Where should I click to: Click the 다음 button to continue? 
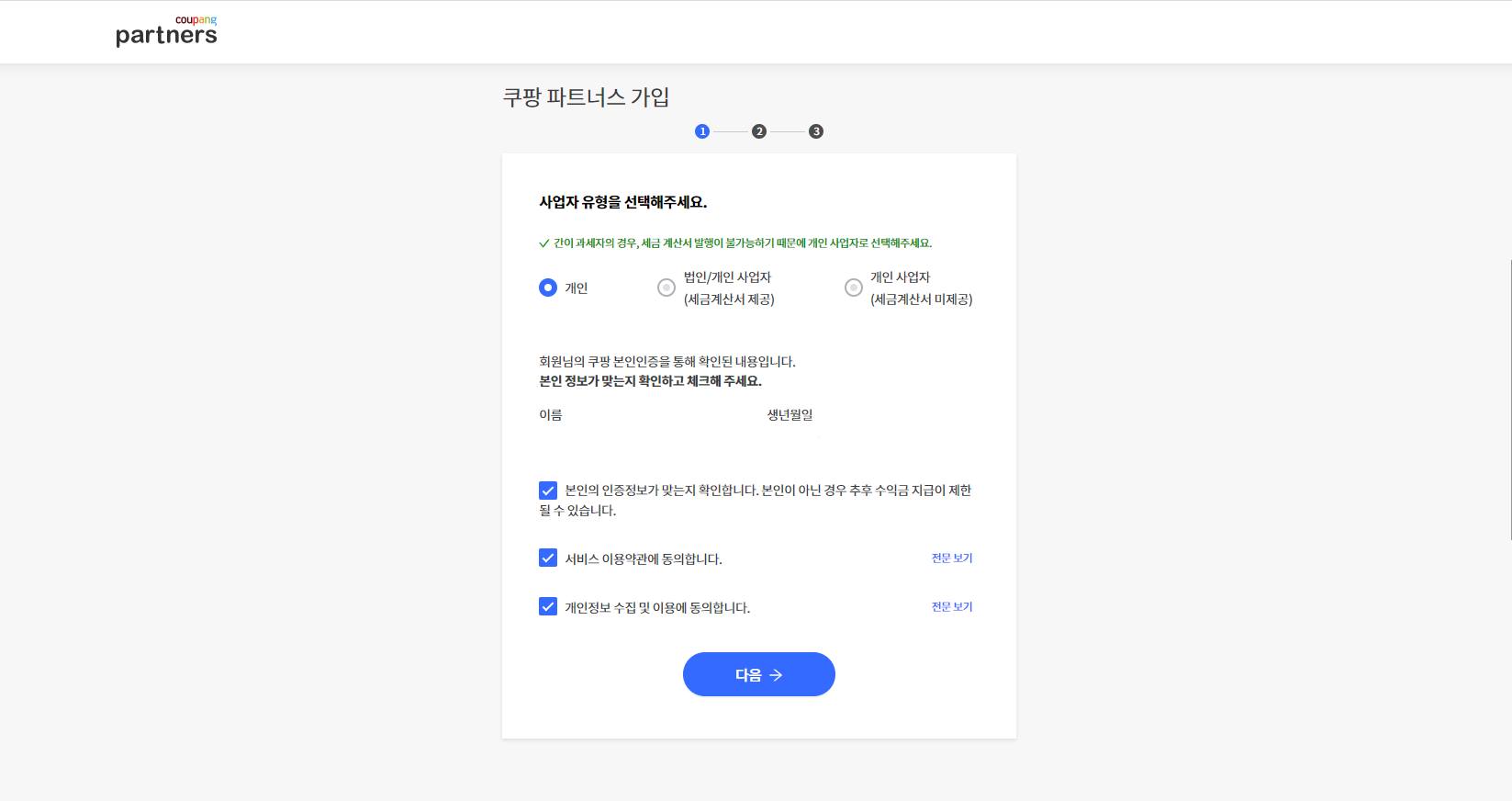[x=759, y=674]
